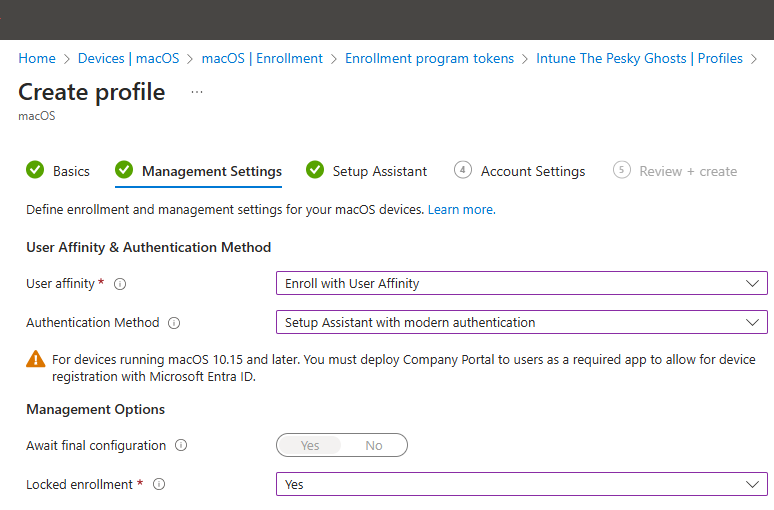
Task: Click the green checkmark for Setup Assistant step
Action: coord(315,171)
